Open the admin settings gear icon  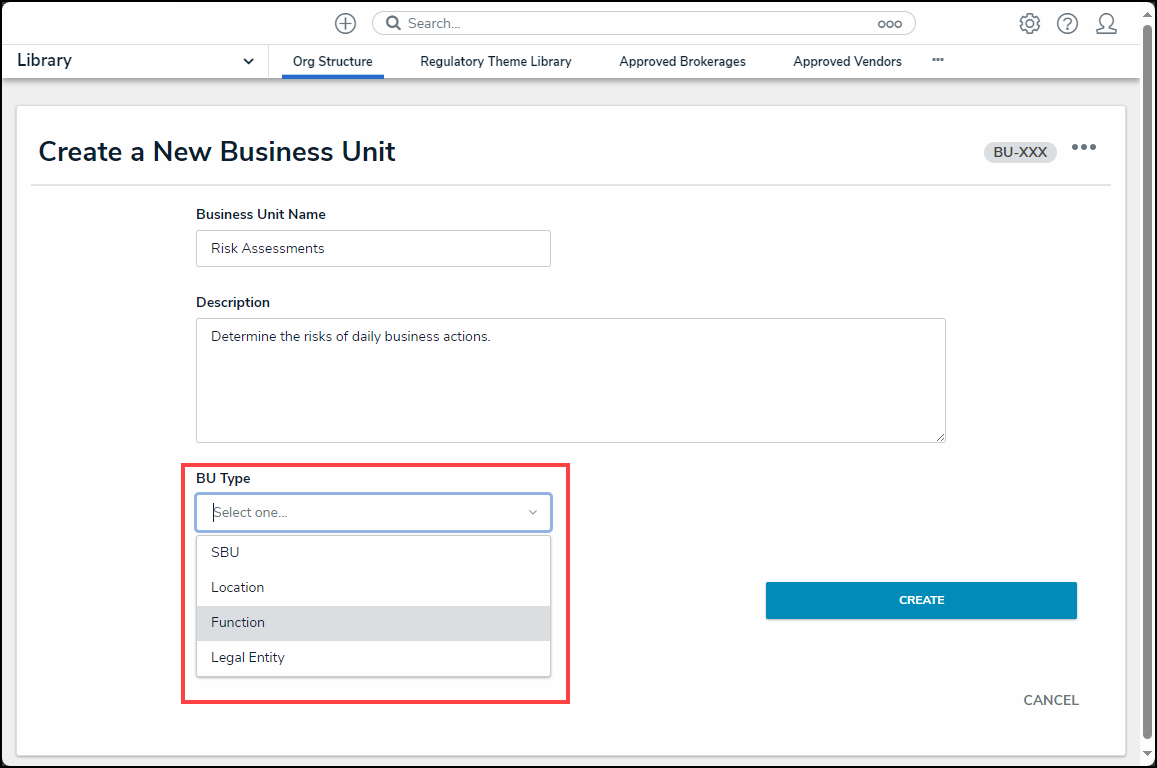[1029, 23]
